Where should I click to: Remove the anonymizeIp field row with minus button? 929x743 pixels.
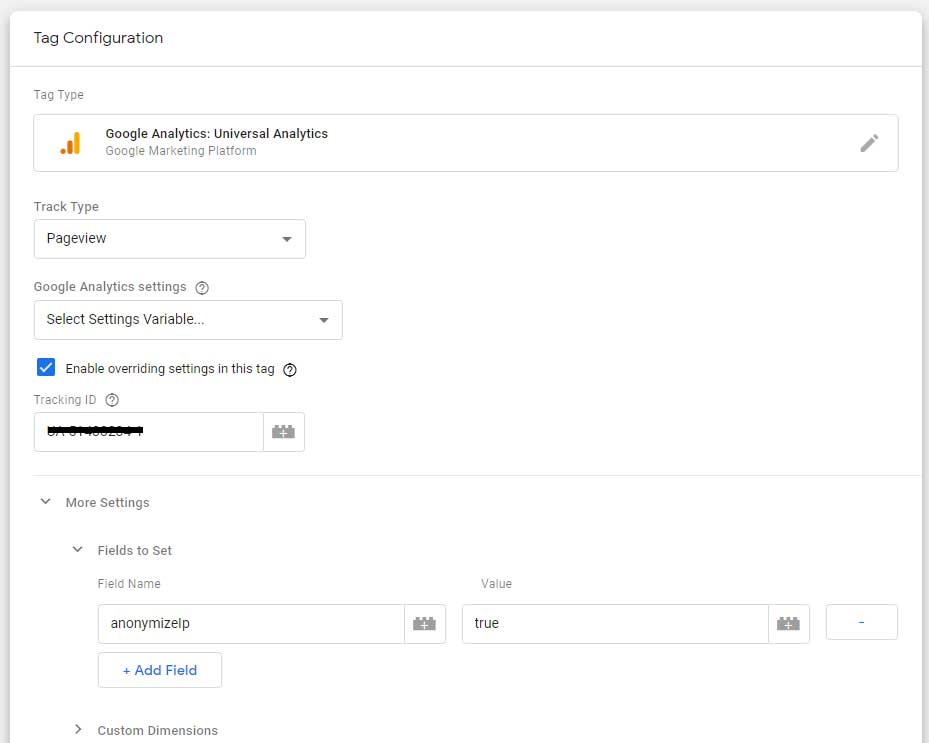coord(861,622)
